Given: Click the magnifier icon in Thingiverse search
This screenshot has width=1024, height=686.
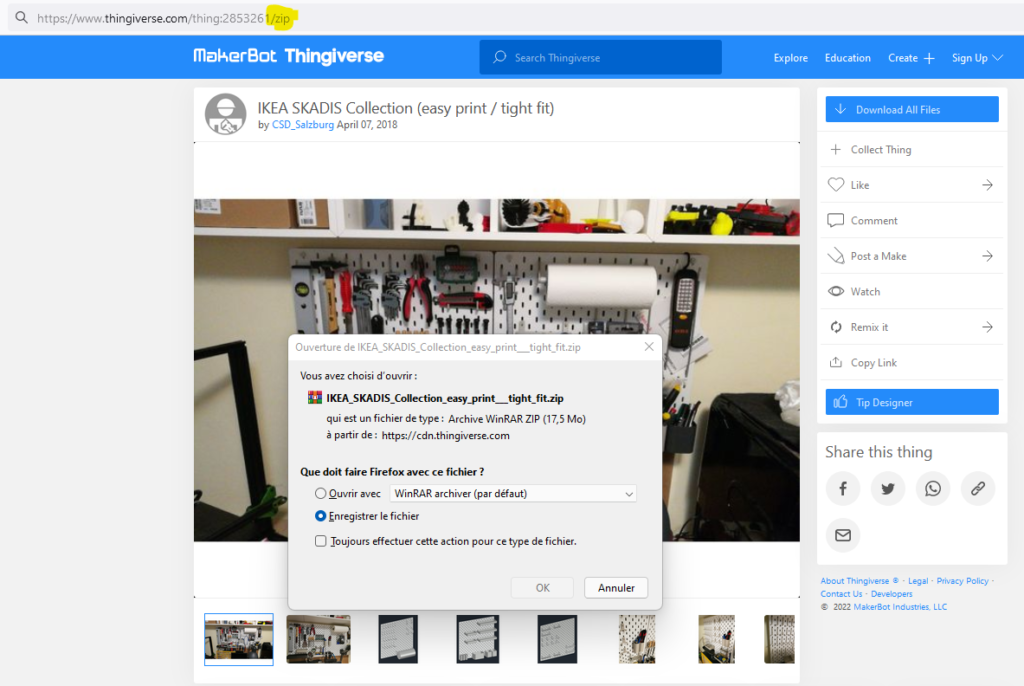Looking at the screenshot, I should (500, 57).
